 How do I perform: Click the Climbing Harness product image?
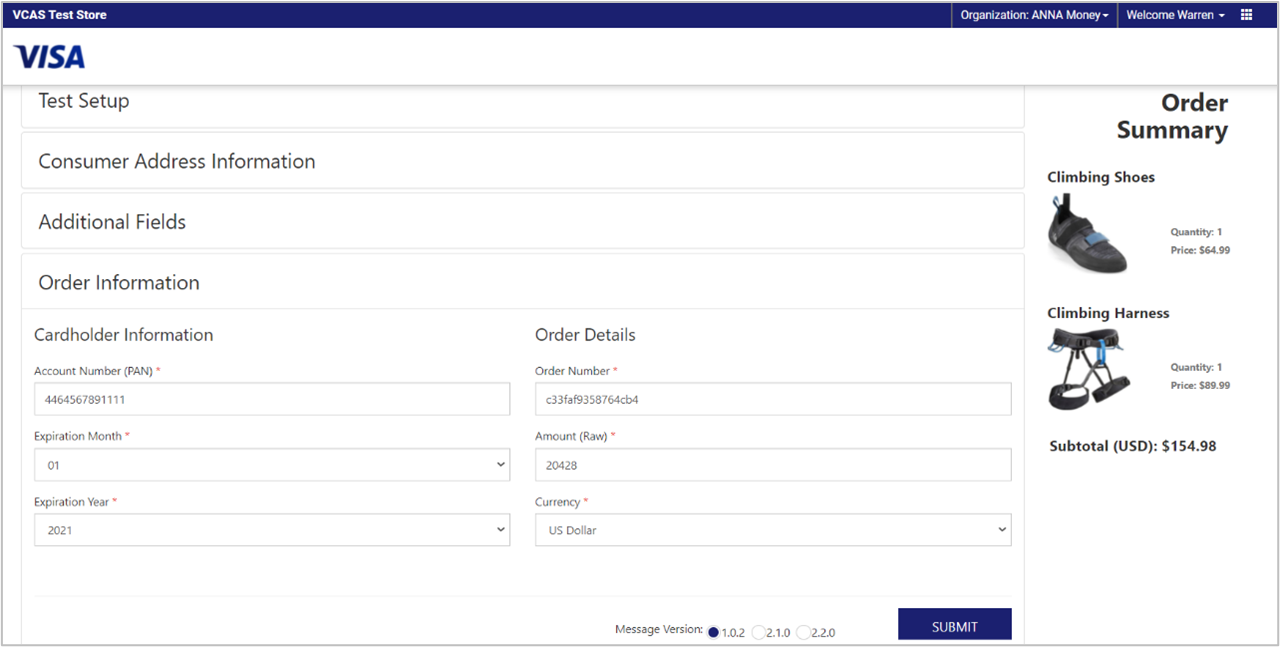click(x=1090, y=369)
